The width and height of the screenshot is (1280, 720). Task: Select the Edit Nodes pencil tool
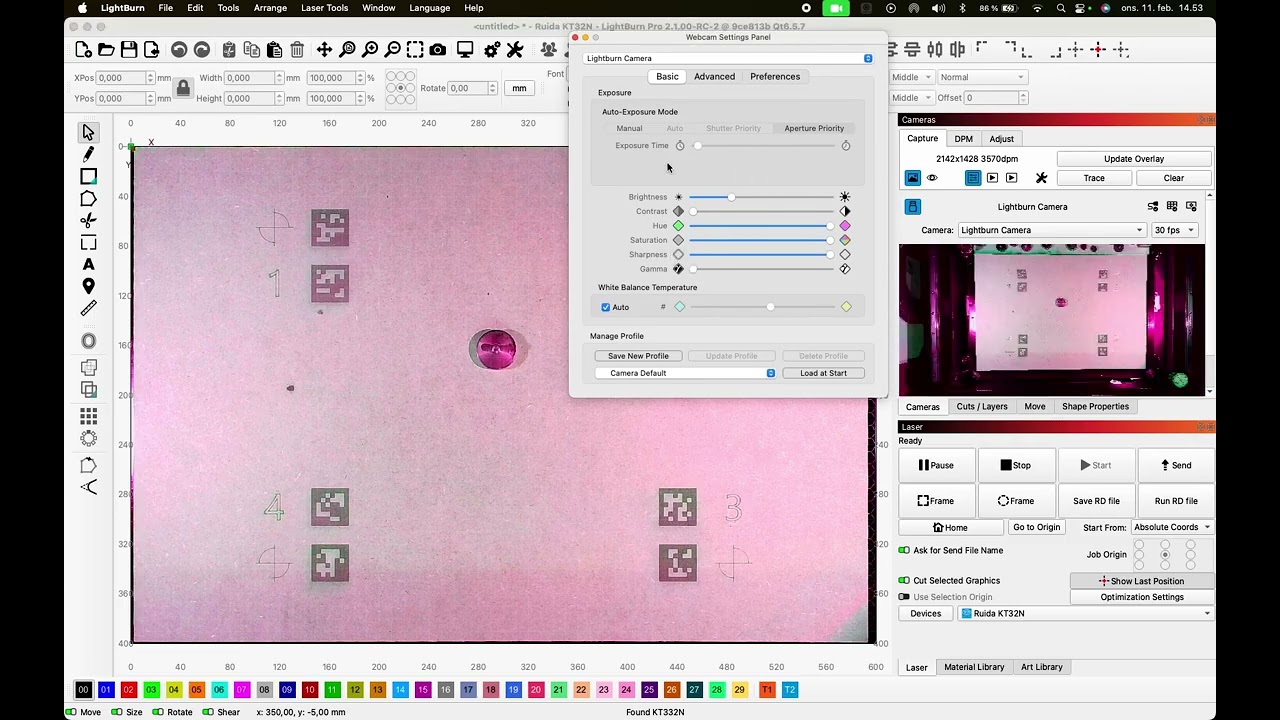88,154
